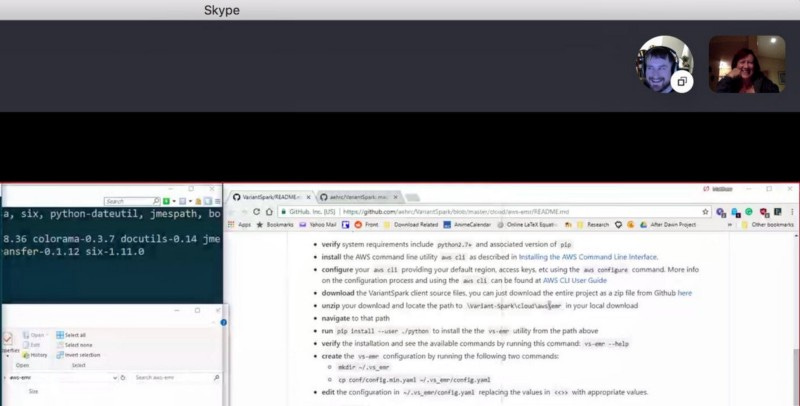Click the Skype screen-share popout icon
The height and width of the screenshot is (406, 800).
click(x=682, y=82)
